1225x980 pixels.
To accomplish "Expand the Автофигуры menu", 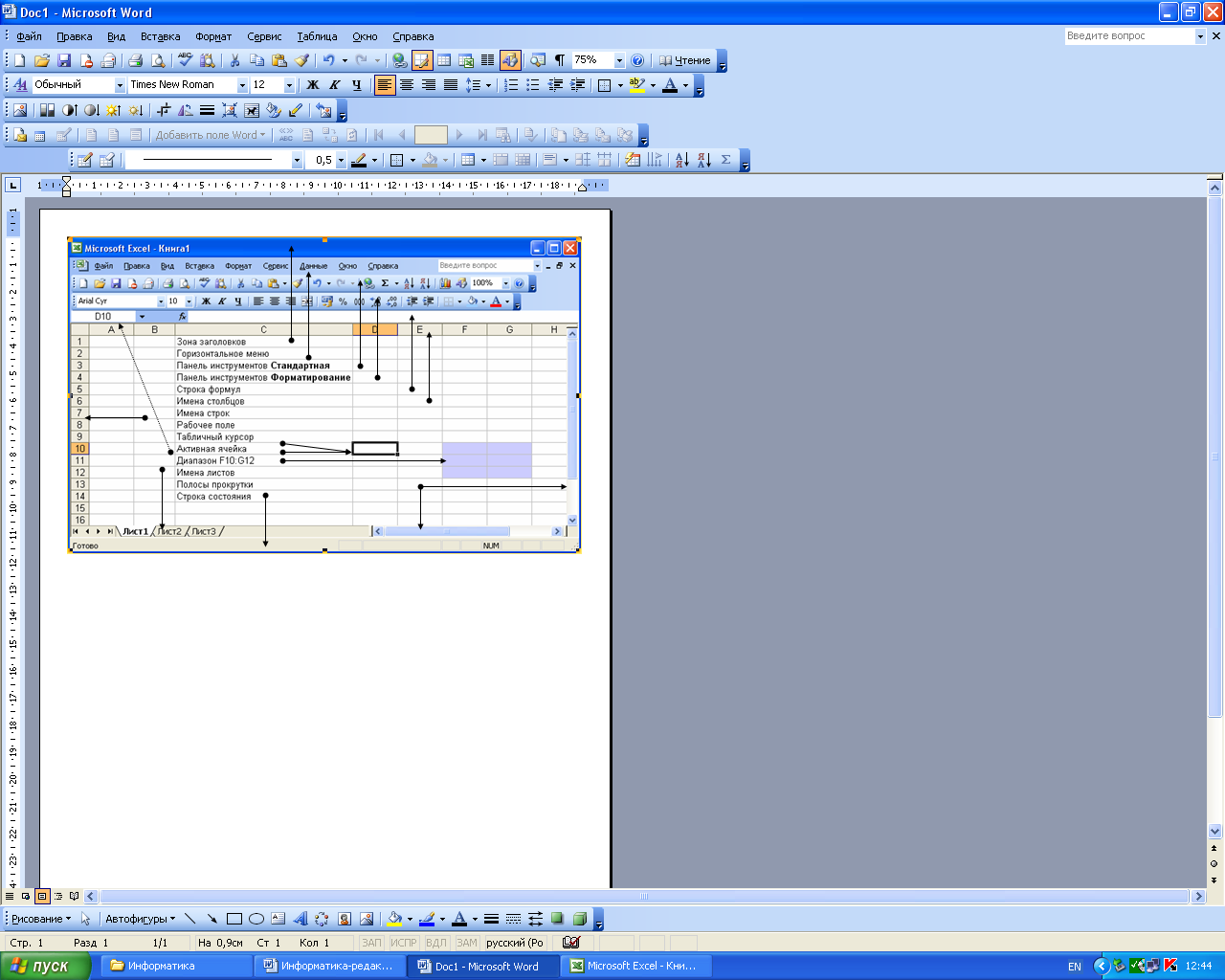I will [x=140, y=919].
